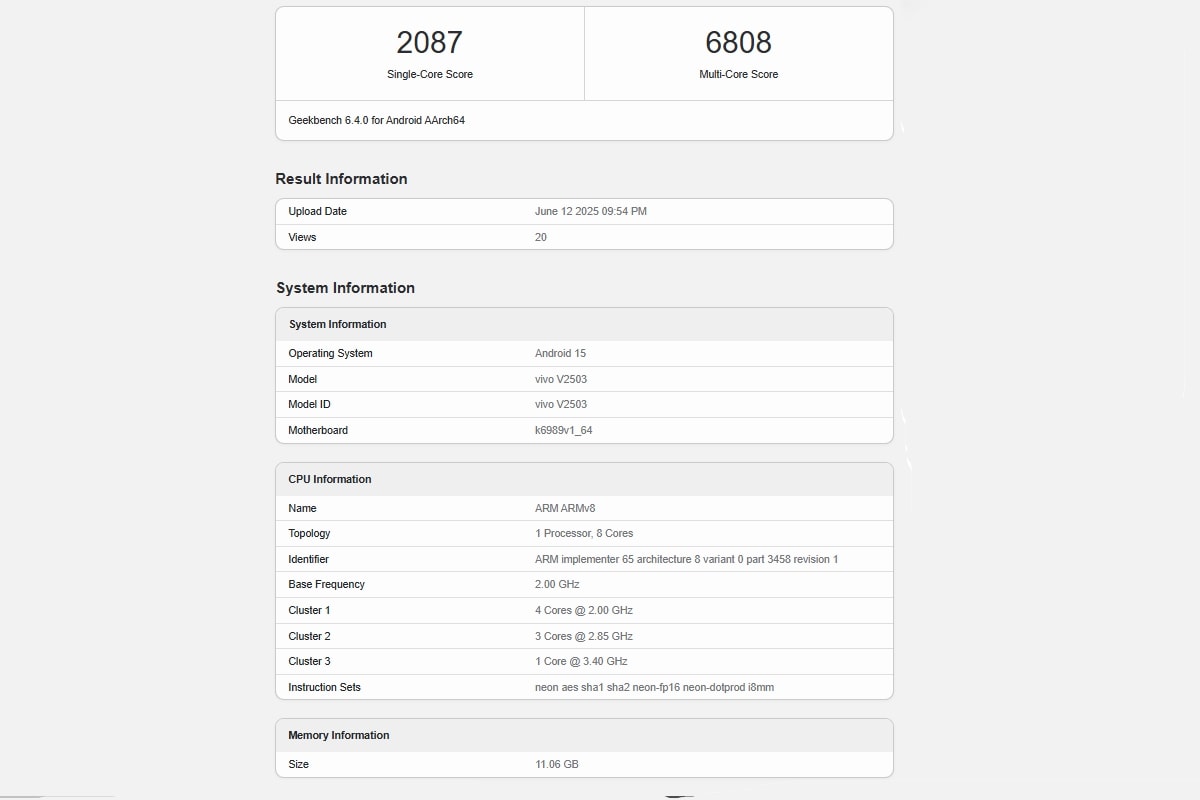
Task: Select the System Information section heading
Action: tap(345, 288)
